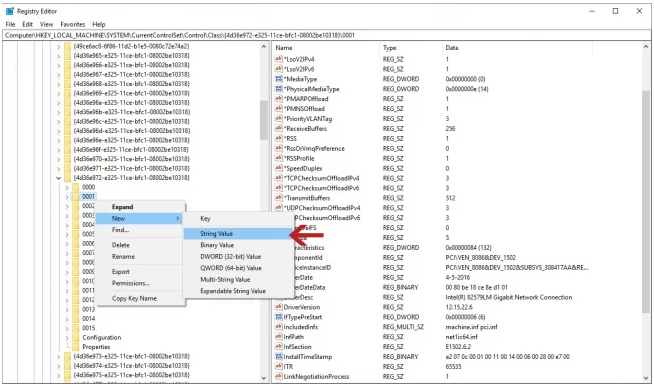Screen dimensions: 654x384
Task: Expand the {4d36e974-e325-11ce-bfc1-08002be10318} key
Action: point(58,366)
